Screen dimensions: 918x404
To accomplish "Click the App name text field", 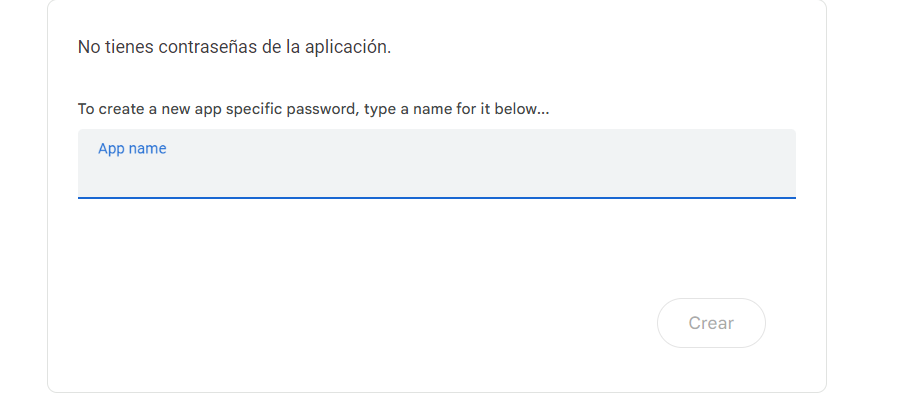I will point(436,174).
